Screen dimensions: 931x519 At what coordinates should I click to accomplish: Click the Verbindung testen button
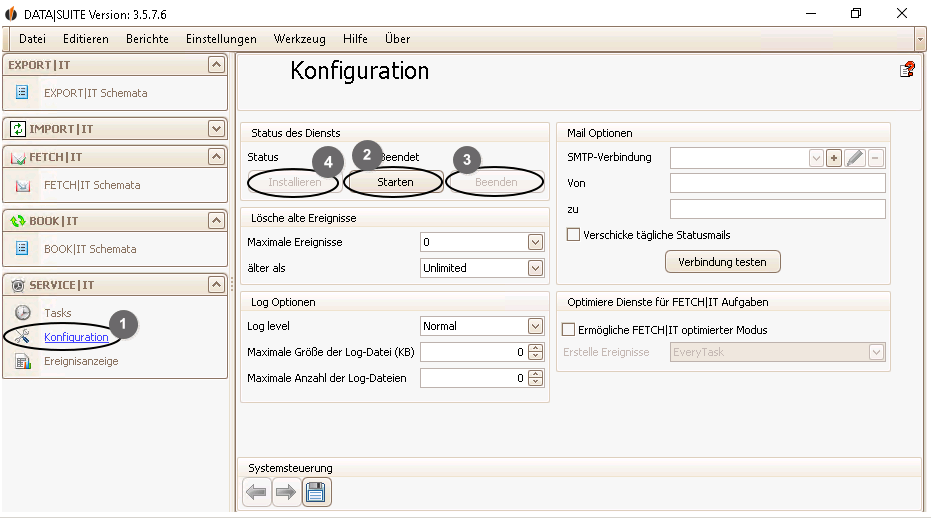click(x=722, y=262)
